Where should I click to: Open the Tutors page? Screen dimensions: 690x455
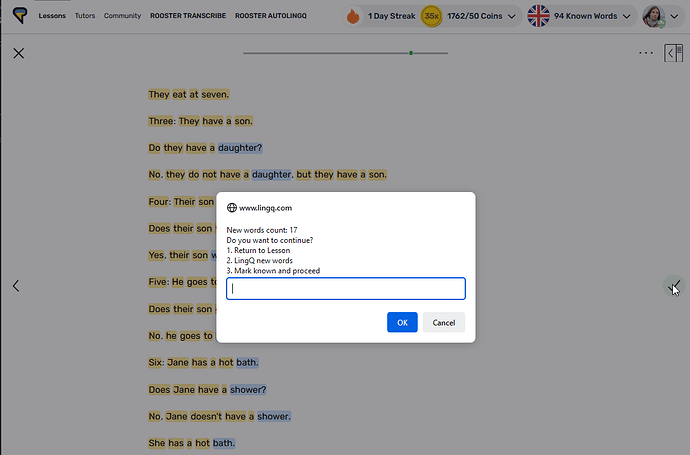85,16
